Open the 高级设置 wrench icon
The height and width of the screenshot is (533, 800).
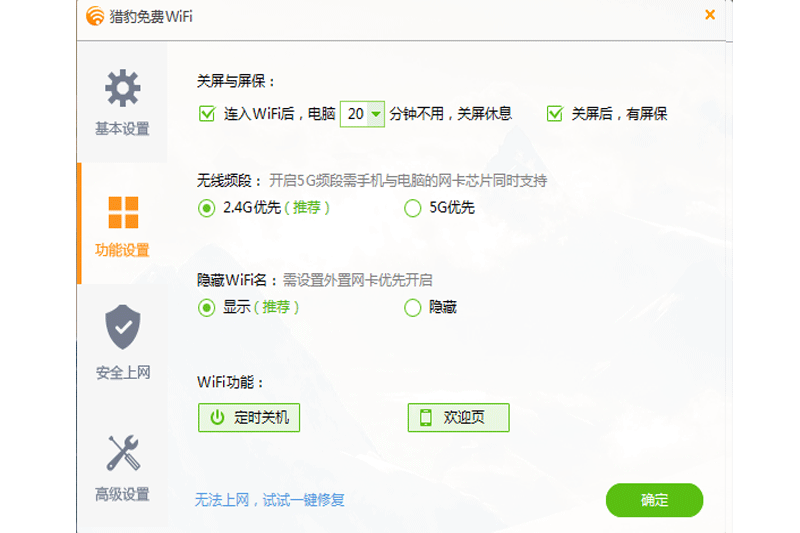(123, 453)
